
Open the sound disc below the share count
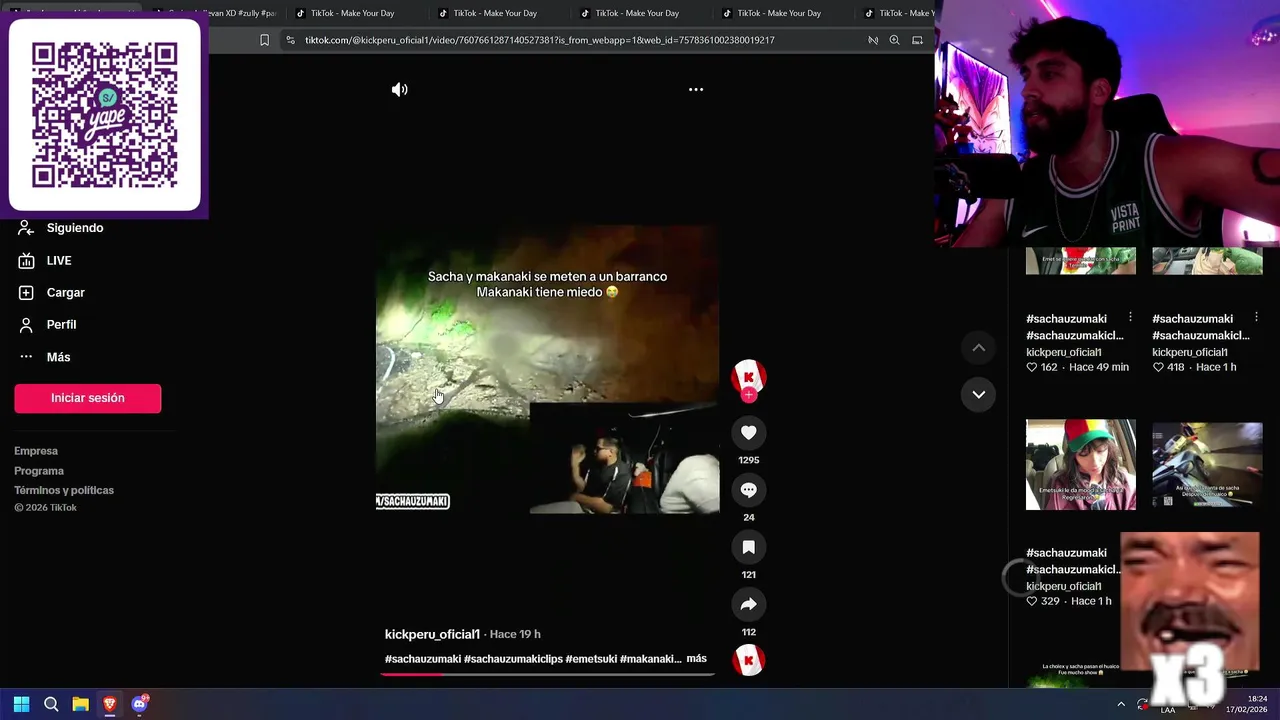[x=748, y=660]
